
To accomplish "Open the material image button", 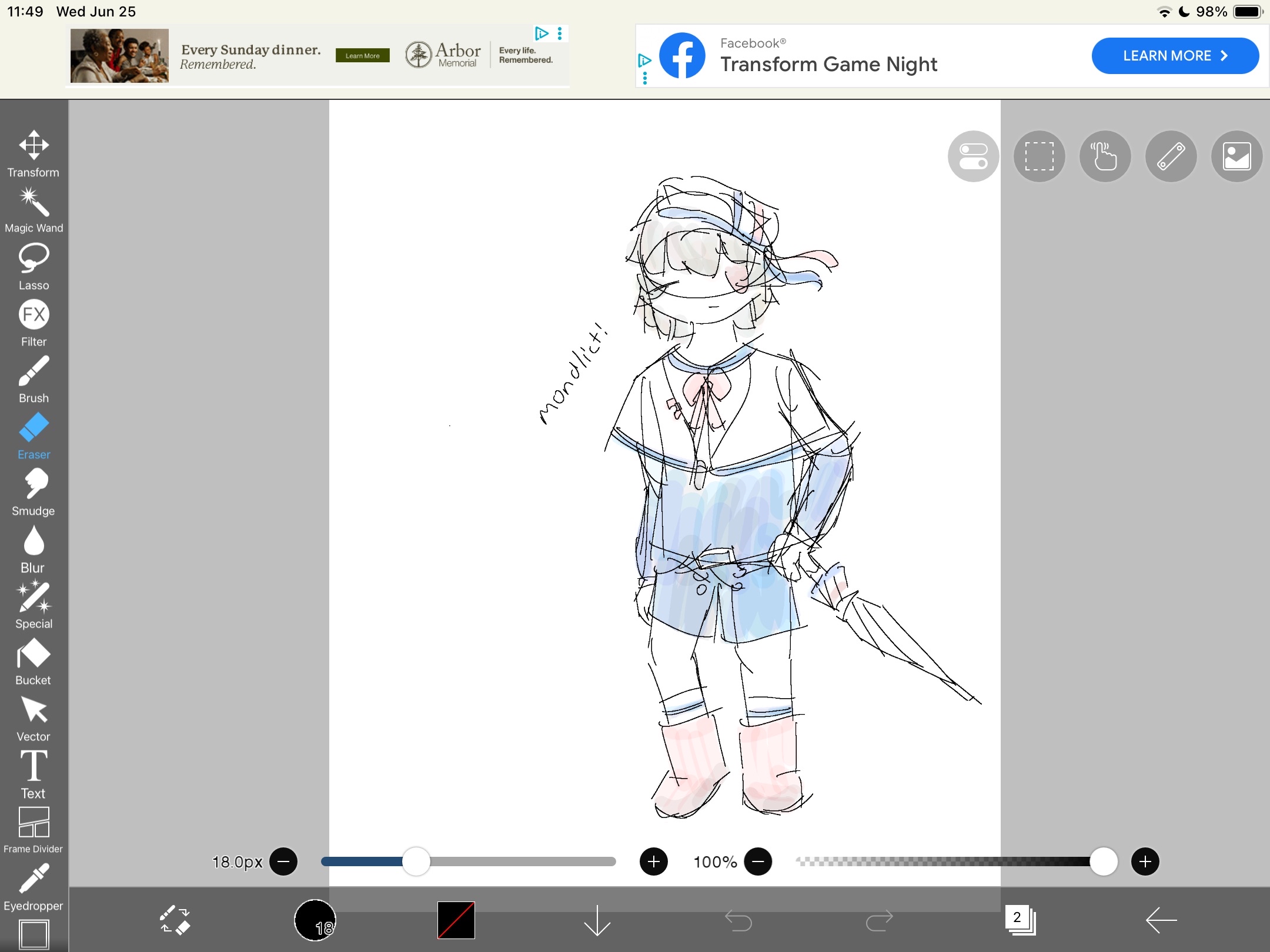I will click(1237, 156).
